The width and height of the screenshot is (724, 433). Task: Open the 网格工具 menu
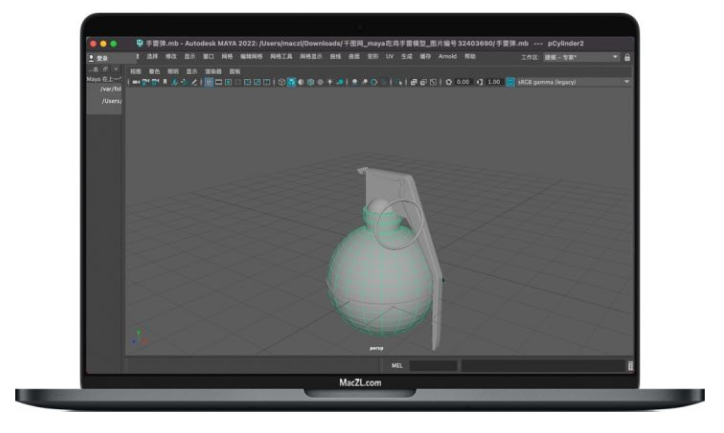(281, 56)
